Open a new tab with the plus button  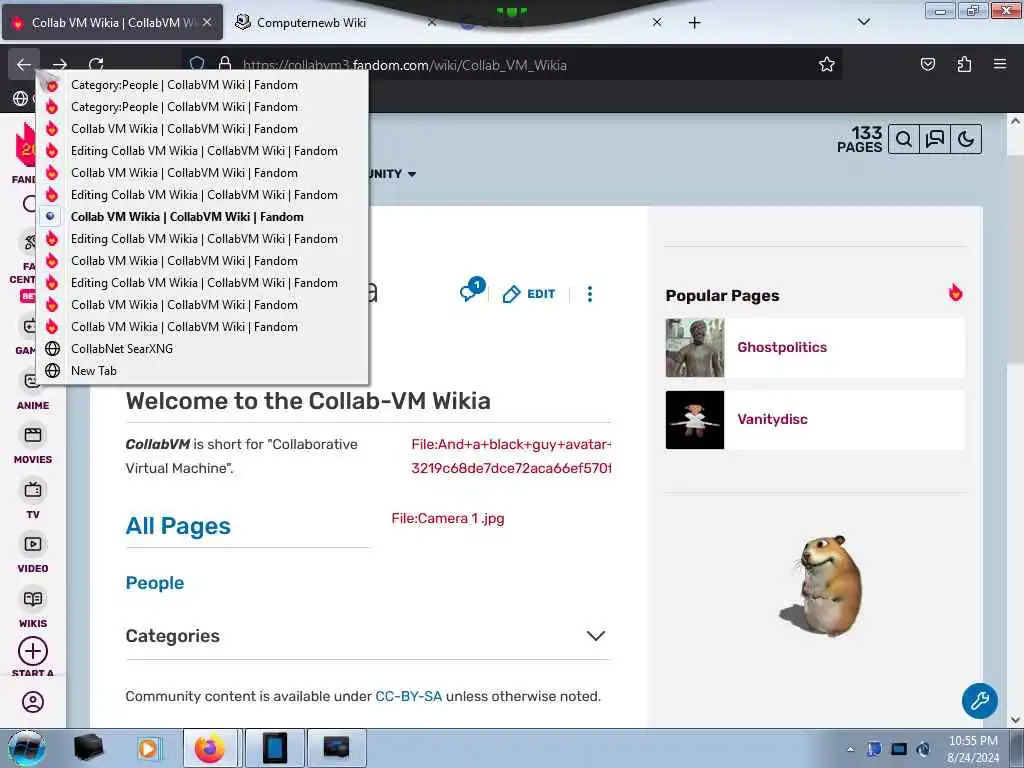[x=695, y=23]
